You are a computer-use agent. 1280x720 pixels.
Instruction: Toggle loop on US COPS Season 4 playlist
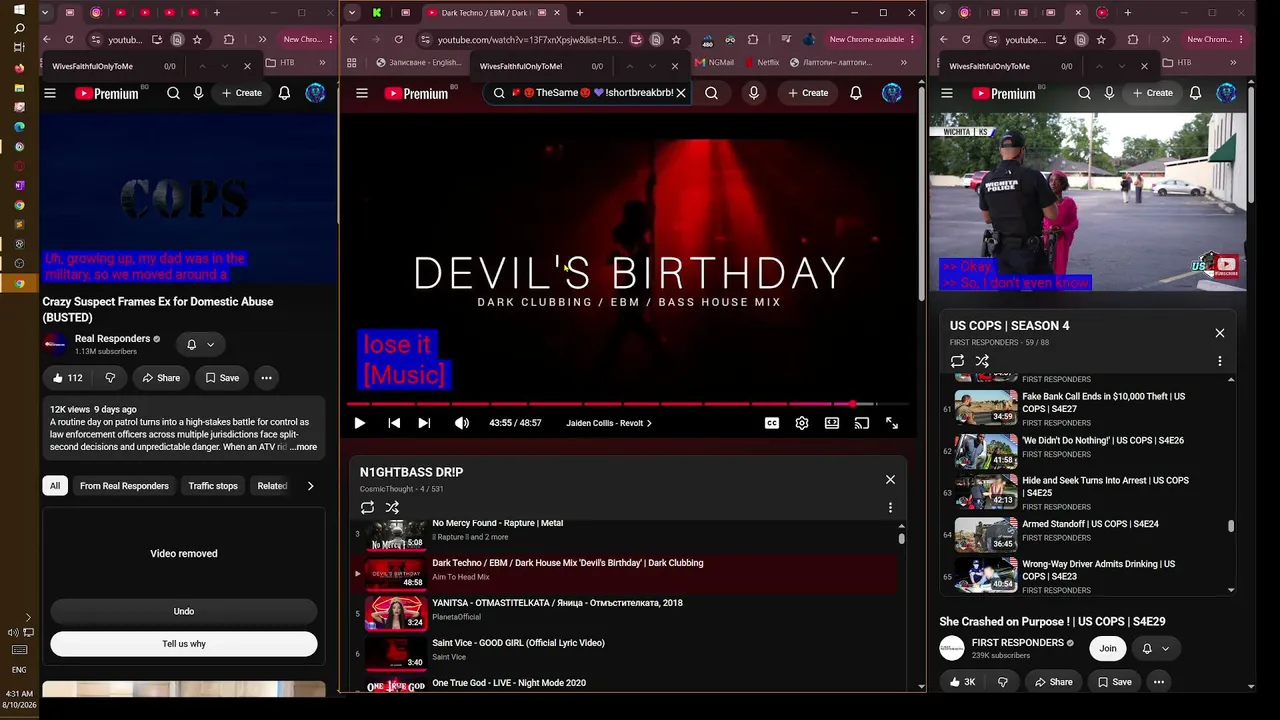[x=957, y=361]
